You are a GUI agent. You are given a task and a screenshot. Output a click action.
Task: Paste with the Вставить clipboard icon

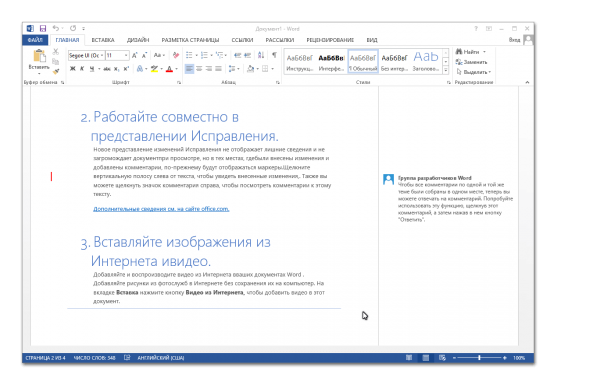click(39, 56)
